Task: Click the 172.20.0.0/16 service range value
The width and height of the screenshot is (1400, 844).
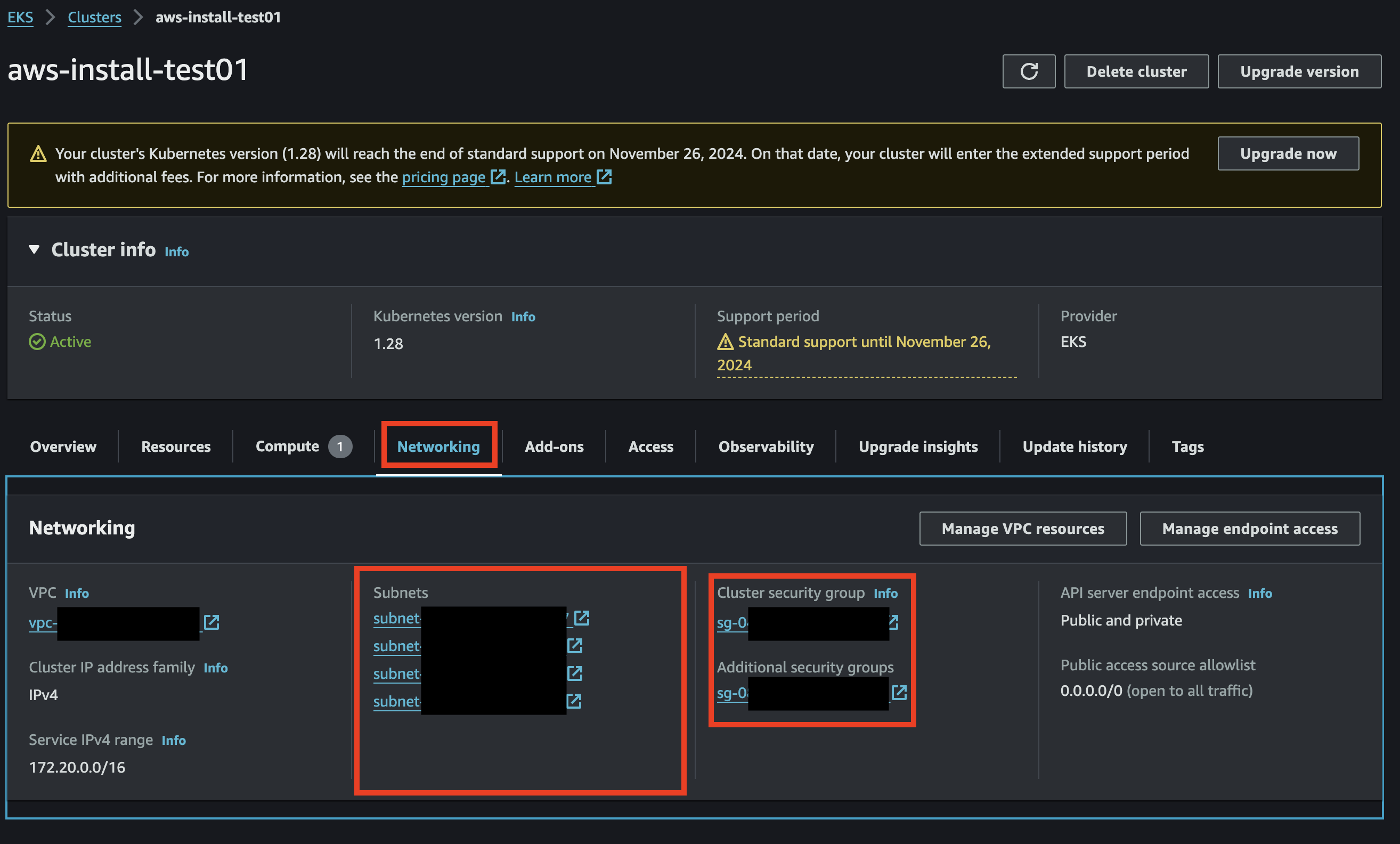Action: [x=77, y=767]
